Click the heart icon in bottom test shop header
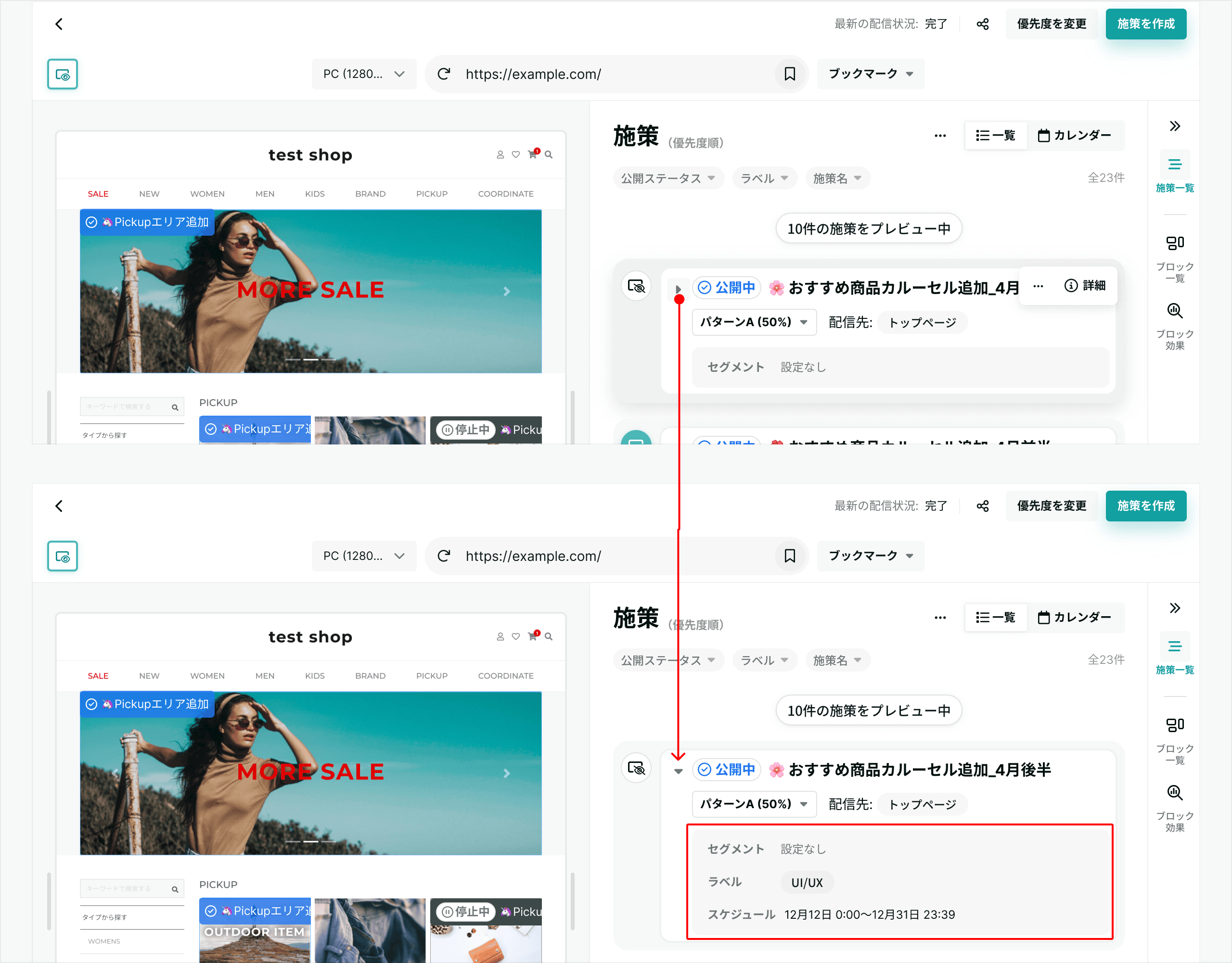 (x=515, y=636)
